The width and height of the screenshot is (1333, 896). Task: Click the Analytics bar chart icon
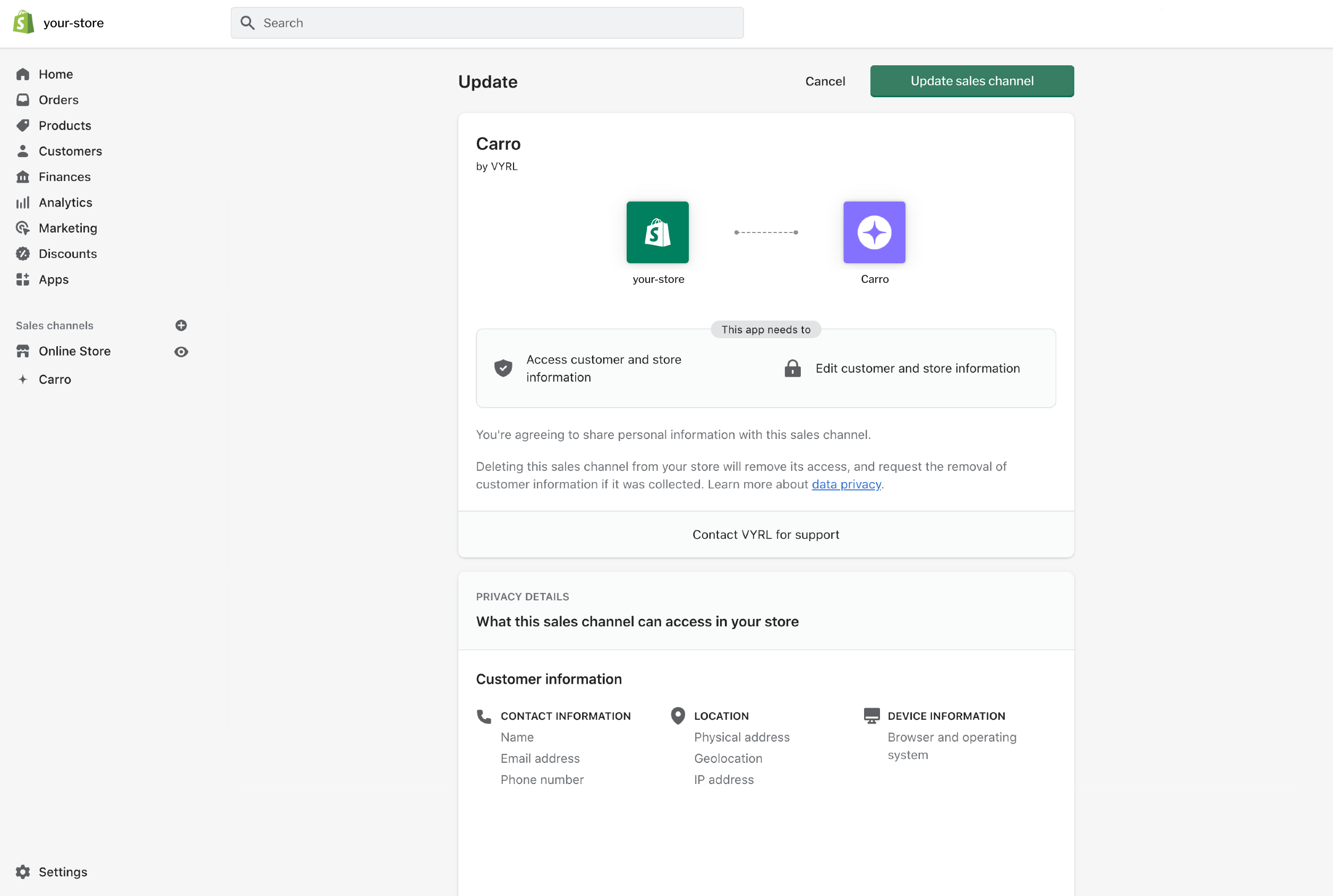click(23, 203)
